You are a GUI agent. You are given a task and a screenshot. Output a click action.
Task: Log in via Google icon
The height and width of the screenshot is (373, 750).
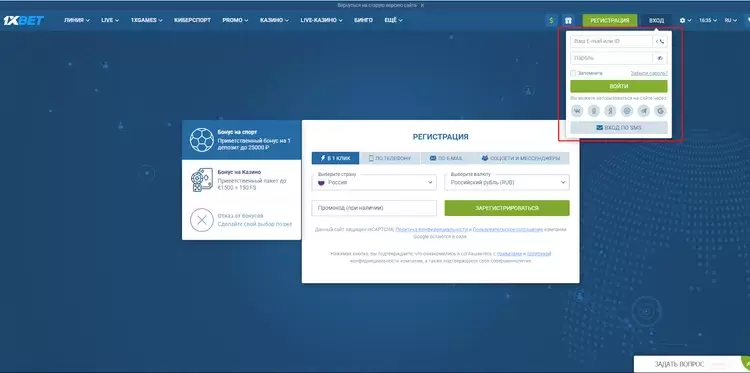661,111
